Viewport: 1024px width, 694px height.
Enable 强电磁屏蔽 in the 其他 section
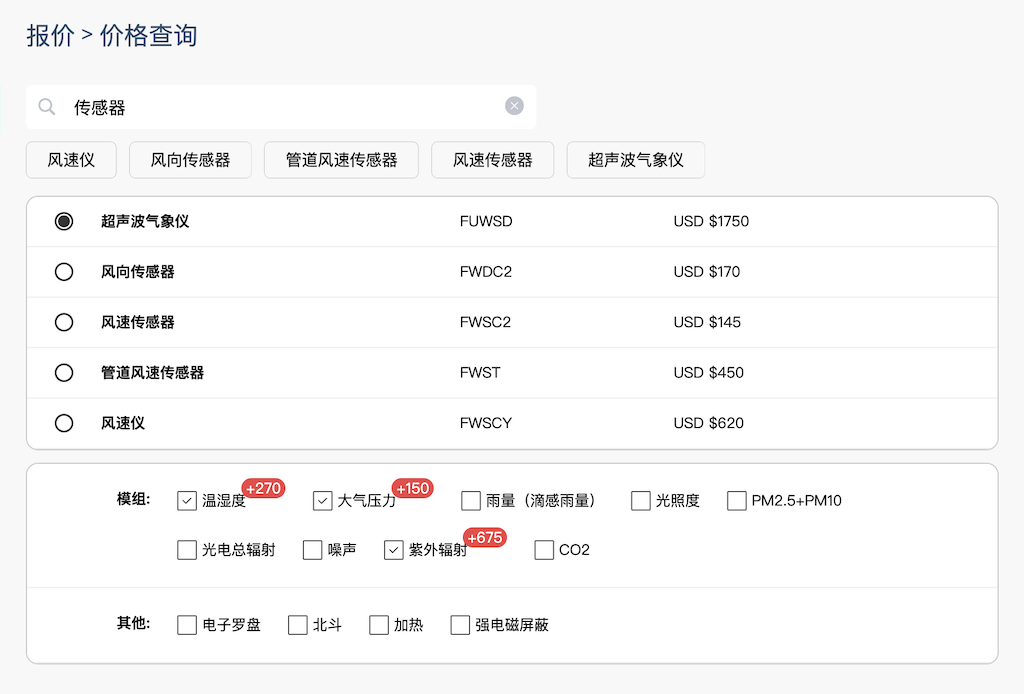[459, 624]
